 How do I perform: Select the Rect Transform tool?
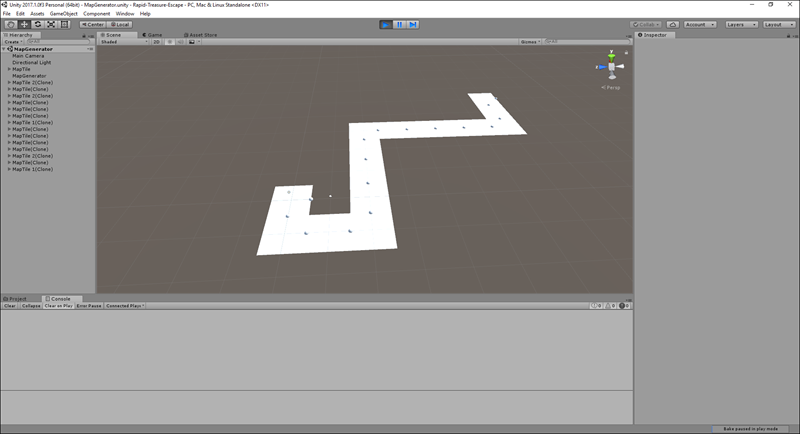click(63, 24)
